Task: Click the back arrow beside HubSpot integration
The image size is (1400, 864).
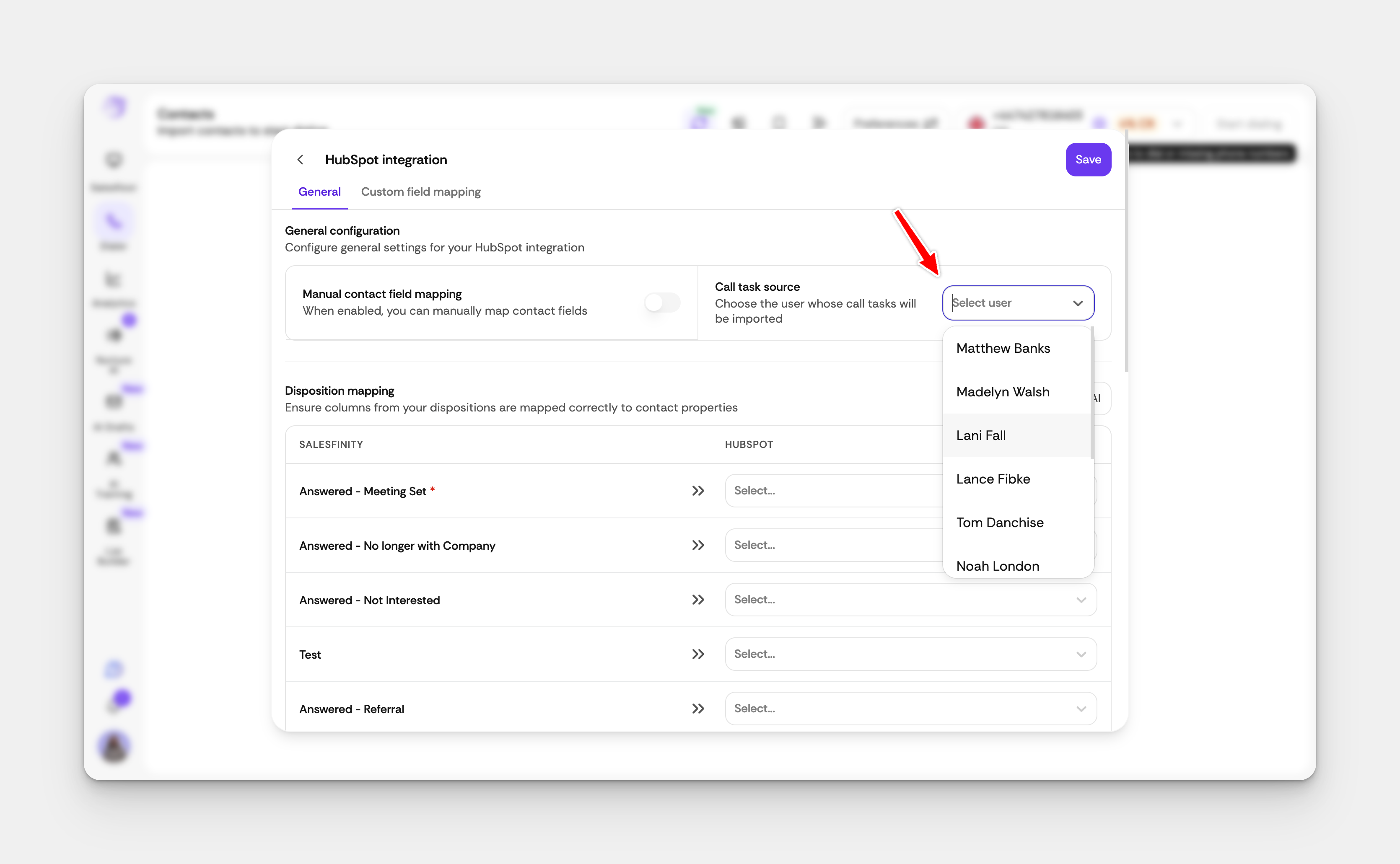Action: point(300,160)
